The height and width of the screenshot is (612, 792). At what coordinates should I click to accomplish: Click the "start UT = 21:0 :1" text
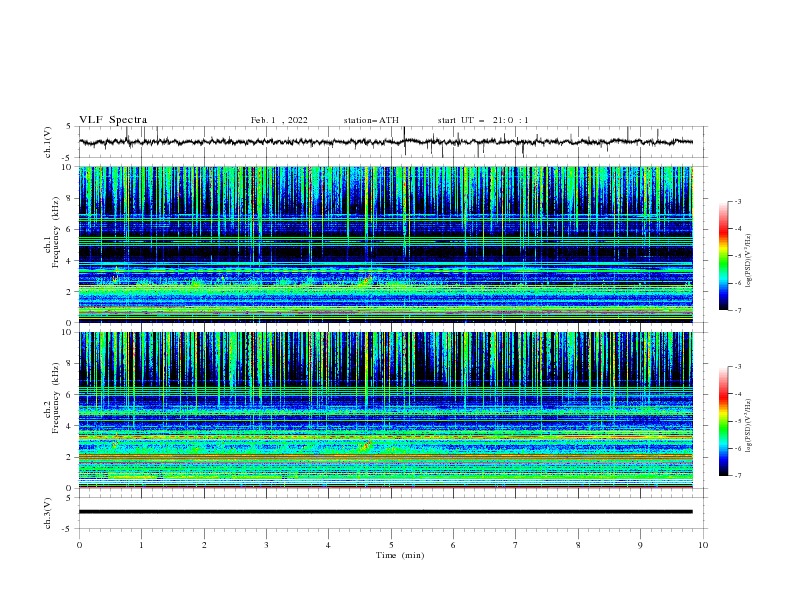coord(483,120)
